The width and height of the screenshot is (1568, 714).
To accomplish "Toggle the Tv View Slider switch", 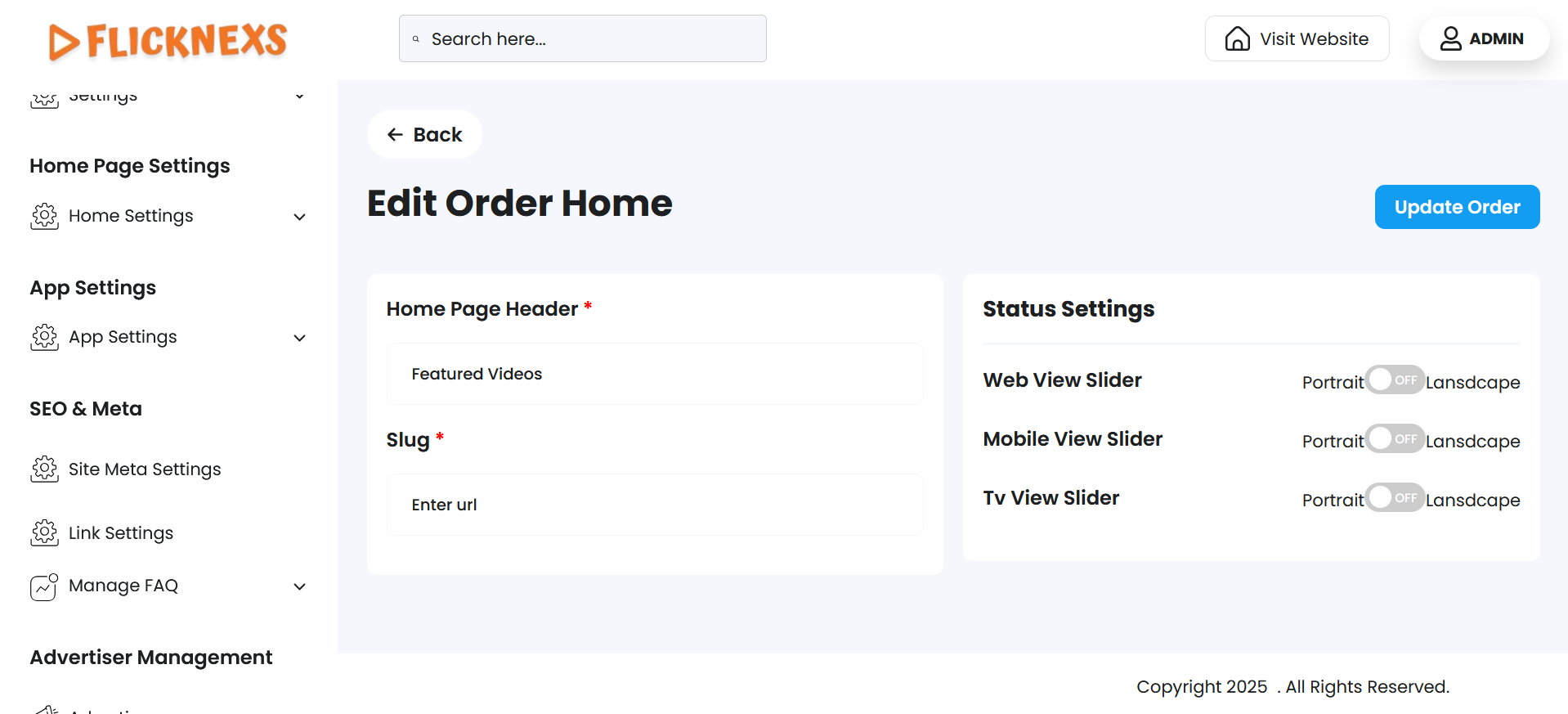I will pos(1394,498).
